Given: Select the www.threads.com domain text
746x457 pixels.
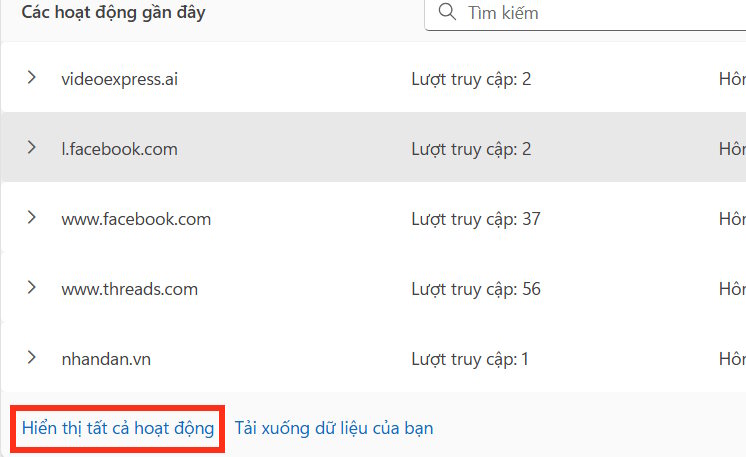Looking at the screenshot, I should 129,289.
